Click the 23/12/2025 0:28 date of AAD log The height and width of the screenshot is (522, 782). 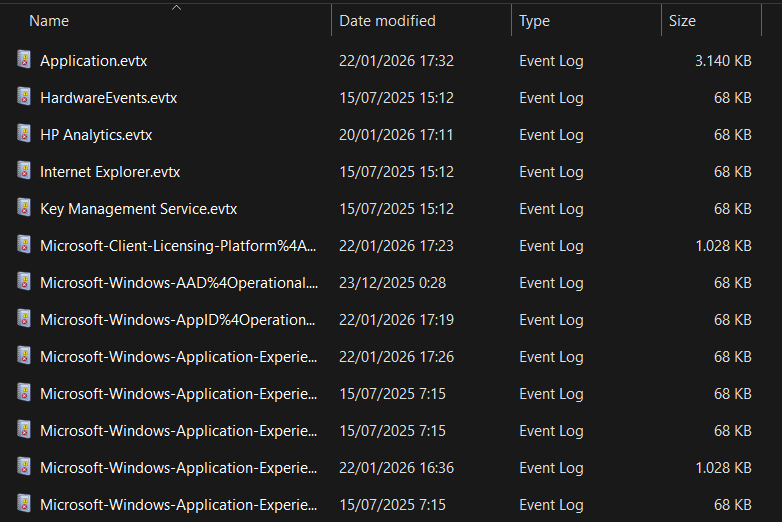[x=392, y=283]
